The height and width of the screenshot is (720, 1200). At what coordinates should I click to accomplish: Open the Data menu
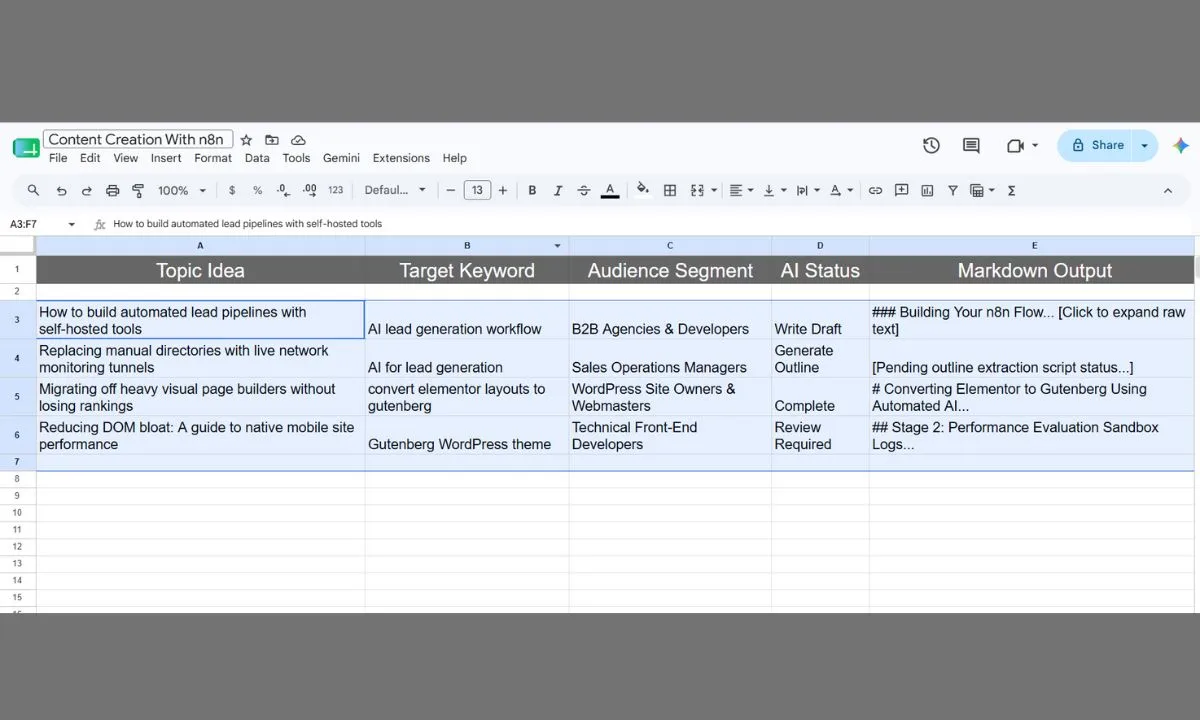click(257, 158)
